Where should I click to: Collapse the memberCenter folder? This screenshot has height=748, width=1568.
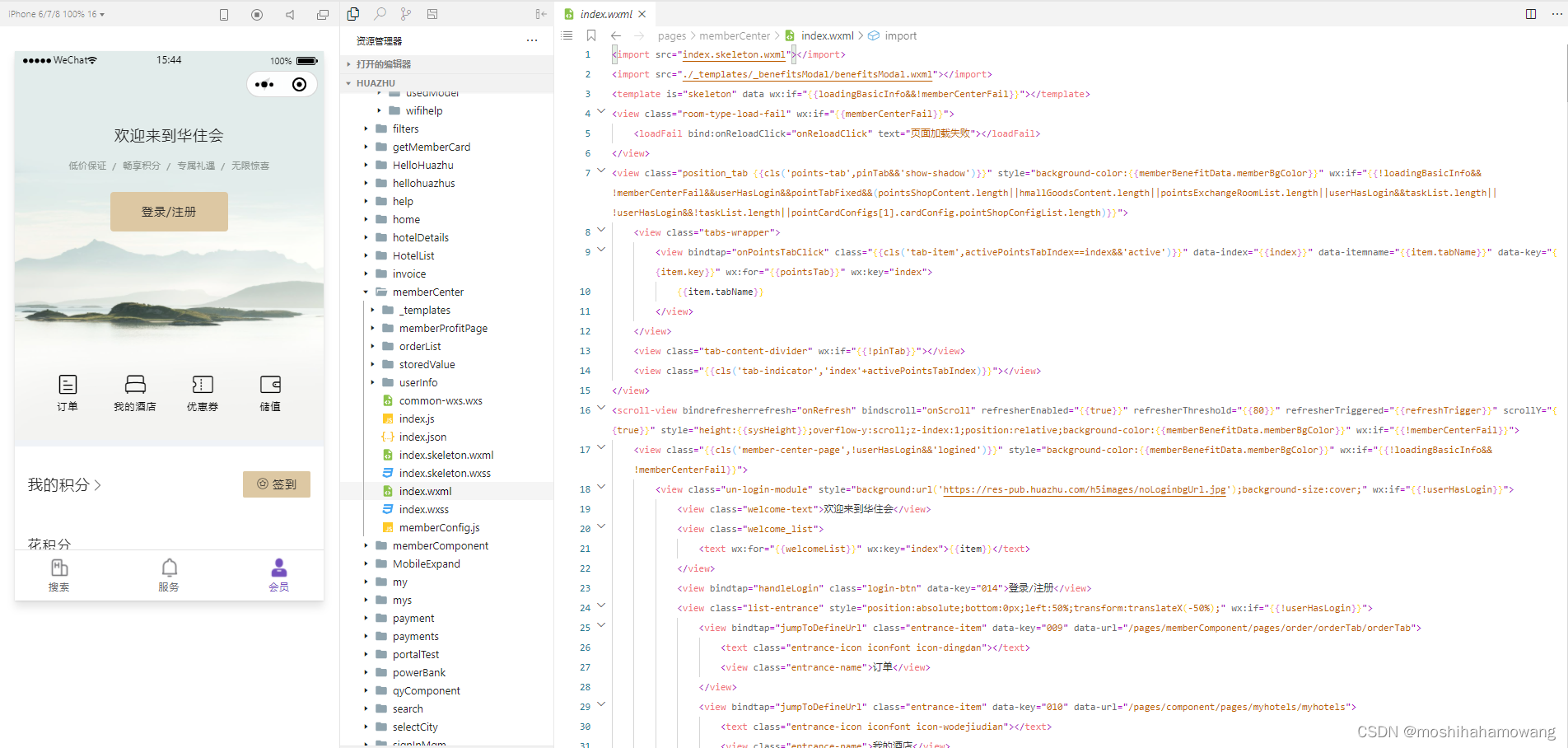point(446,292)
